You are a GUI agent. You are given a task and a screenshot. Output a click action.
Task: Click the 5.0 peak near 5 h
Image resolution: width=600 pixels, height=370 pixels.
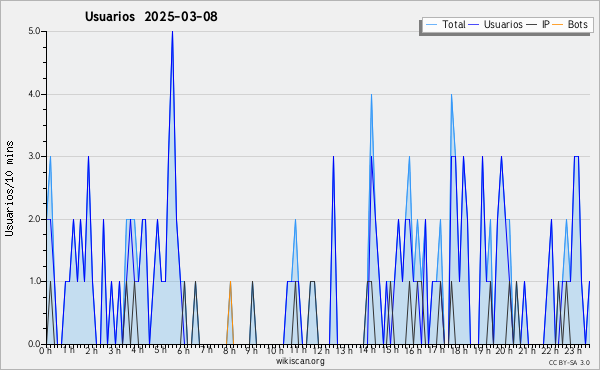[172, 32]
